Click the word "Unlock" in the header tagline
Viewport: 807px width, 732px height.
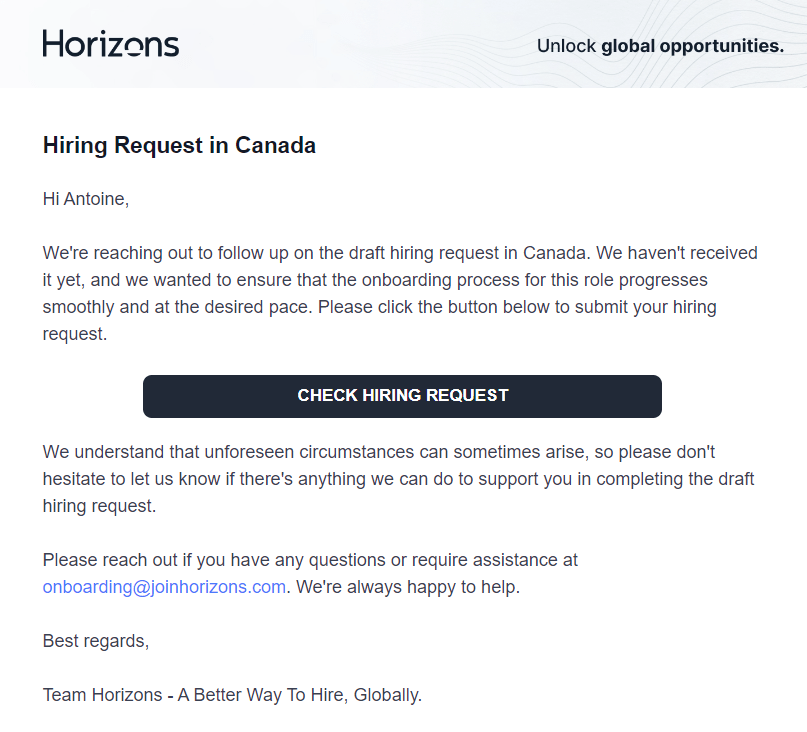coord(566,46)
